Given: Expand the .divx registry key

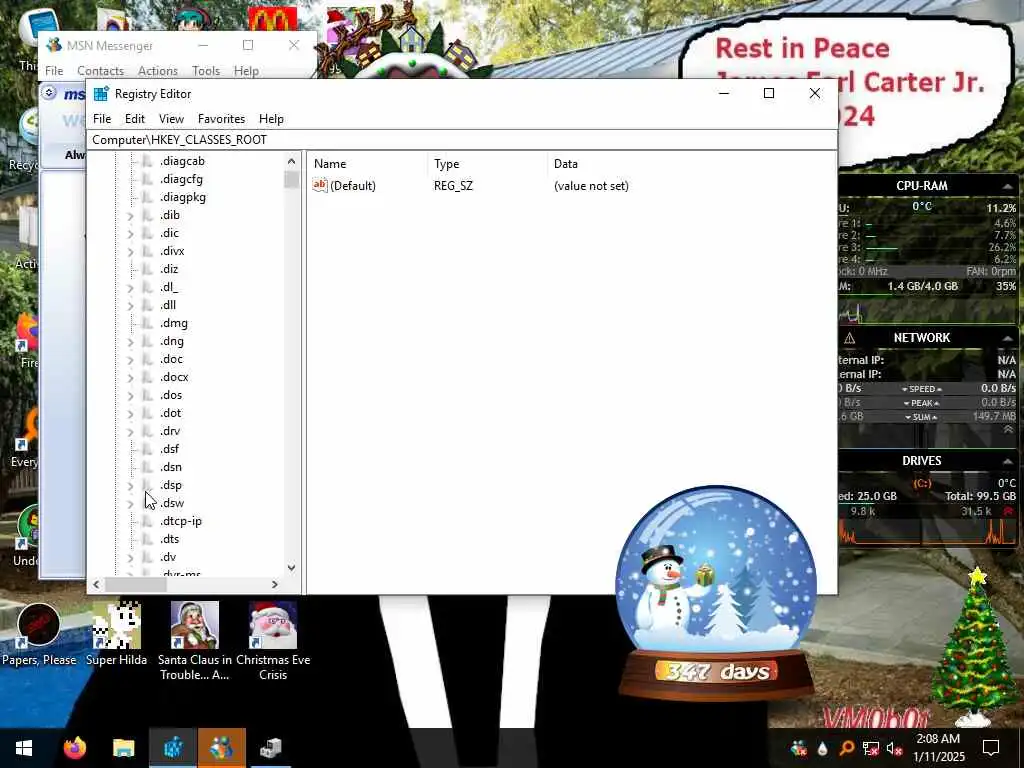Looking at the screenshot, I should point(130,251).
